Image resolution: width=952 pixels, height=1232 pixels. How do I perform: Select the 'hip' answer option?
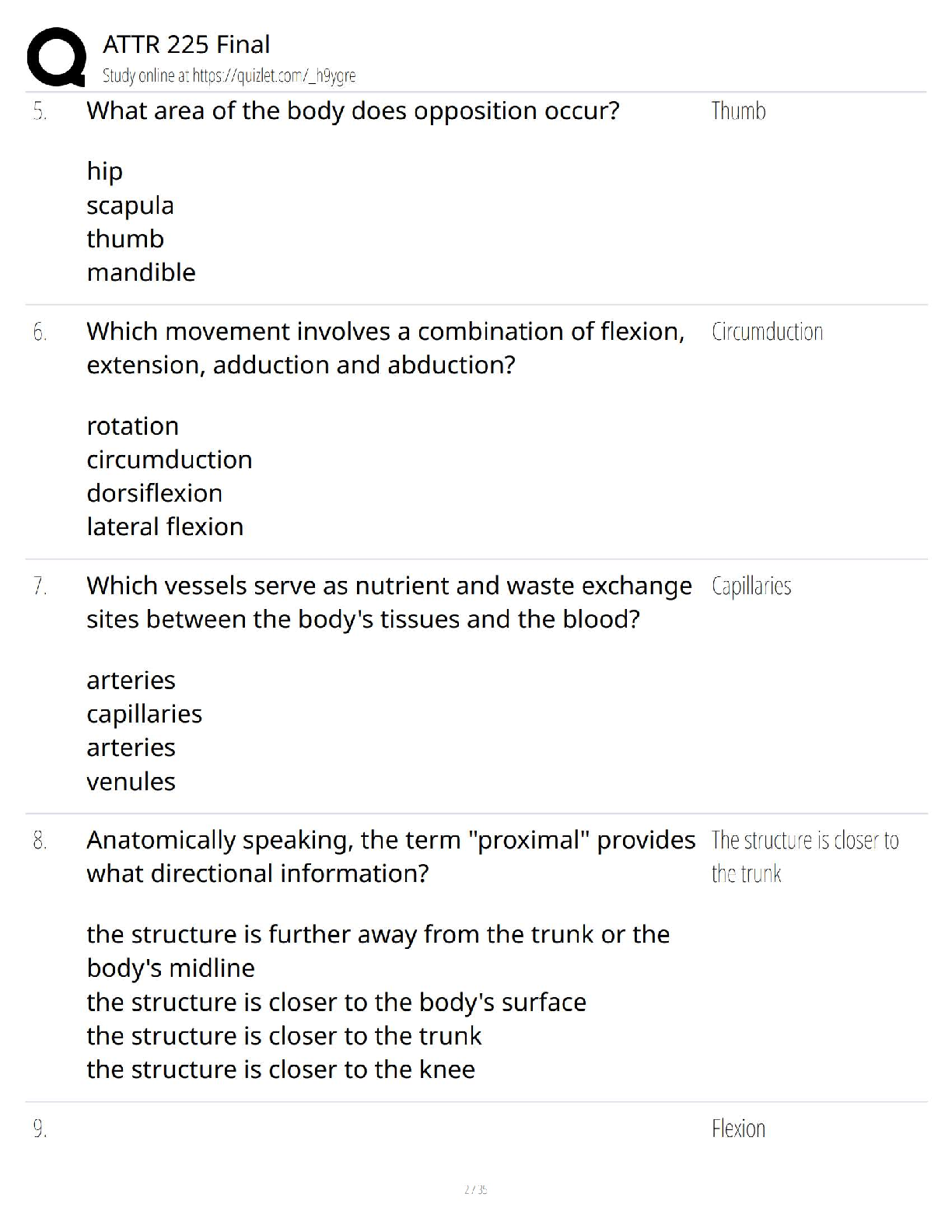(105, 171)
